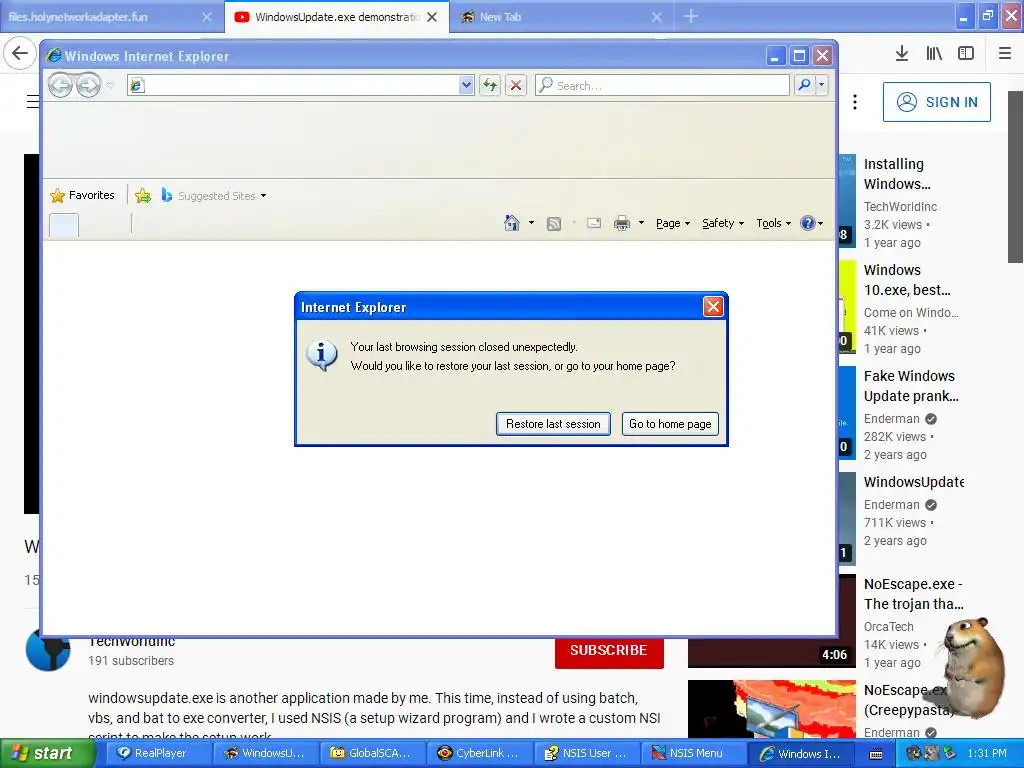Open NoEscape.exe - The trojan video title
1024x768 pixels.
[914, 594]
